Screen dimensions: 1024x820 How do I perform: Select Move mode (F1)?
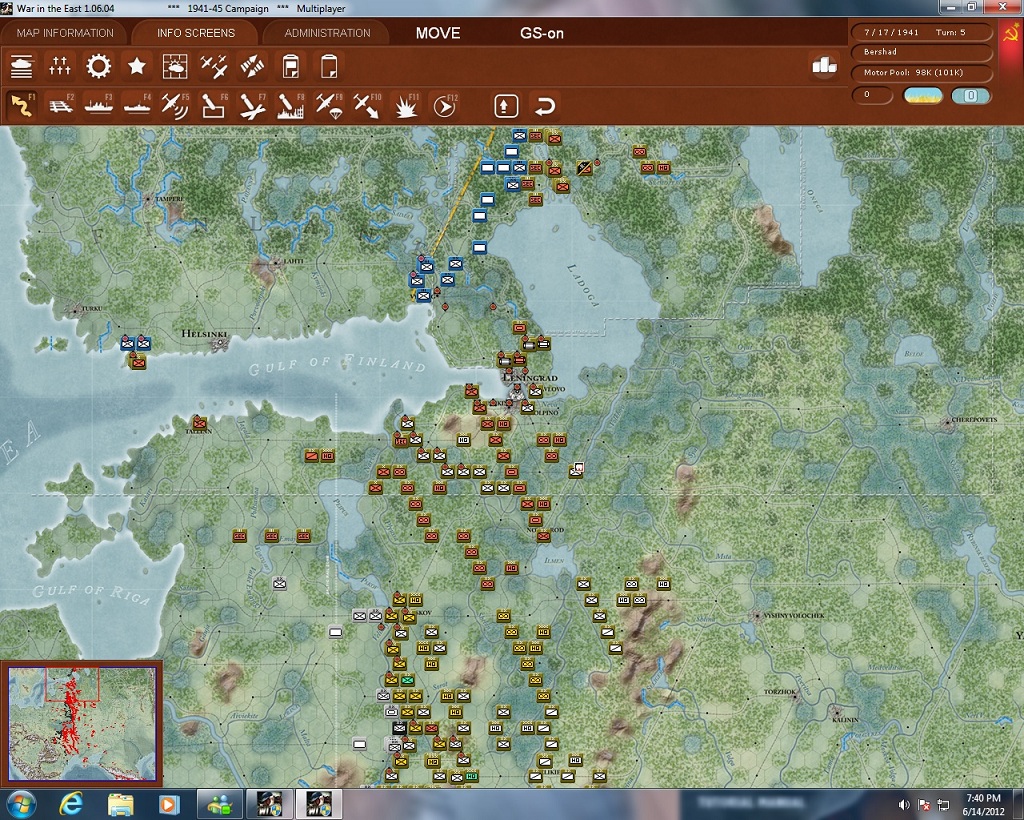(22, 105)
